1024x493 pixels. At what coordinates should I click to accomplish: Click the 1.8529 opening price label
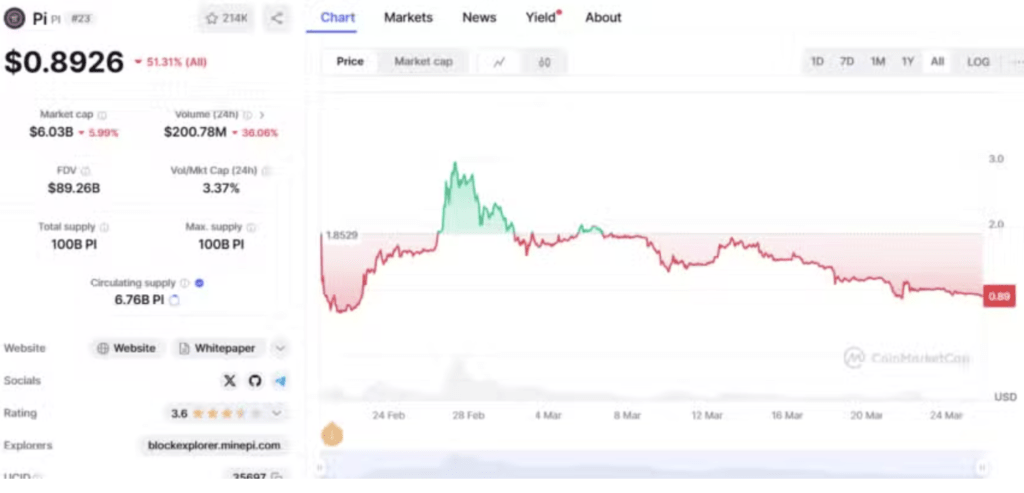click(x=341, y=235)
